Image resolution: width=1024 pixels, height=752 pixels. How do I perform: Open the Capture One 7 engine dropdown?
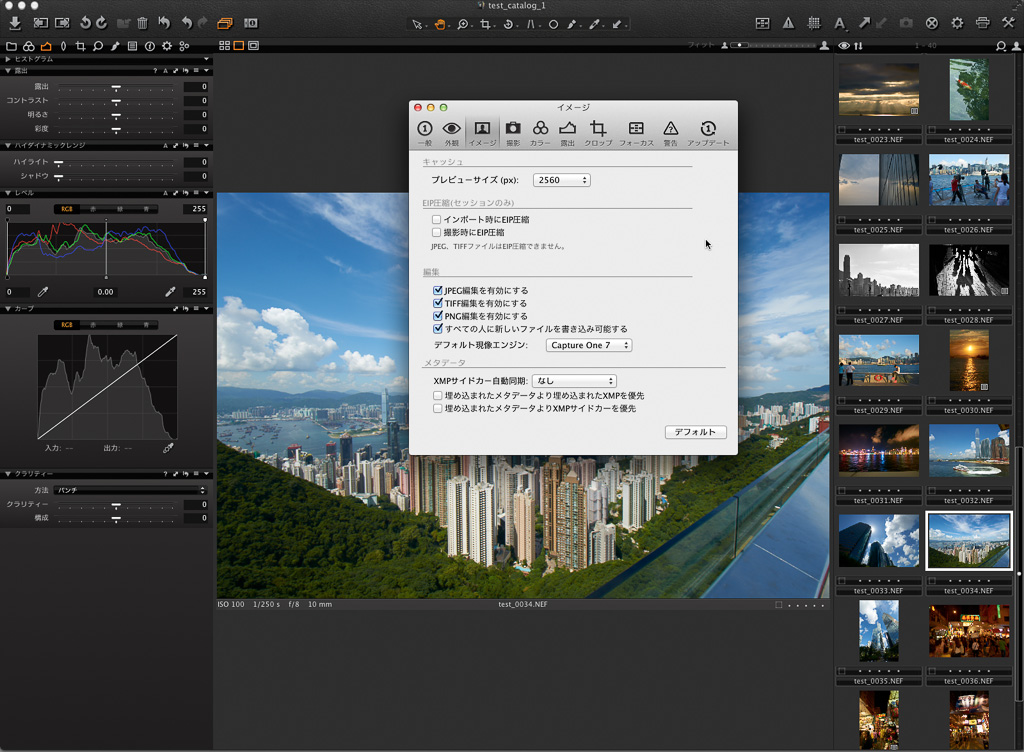coord(589,345)
